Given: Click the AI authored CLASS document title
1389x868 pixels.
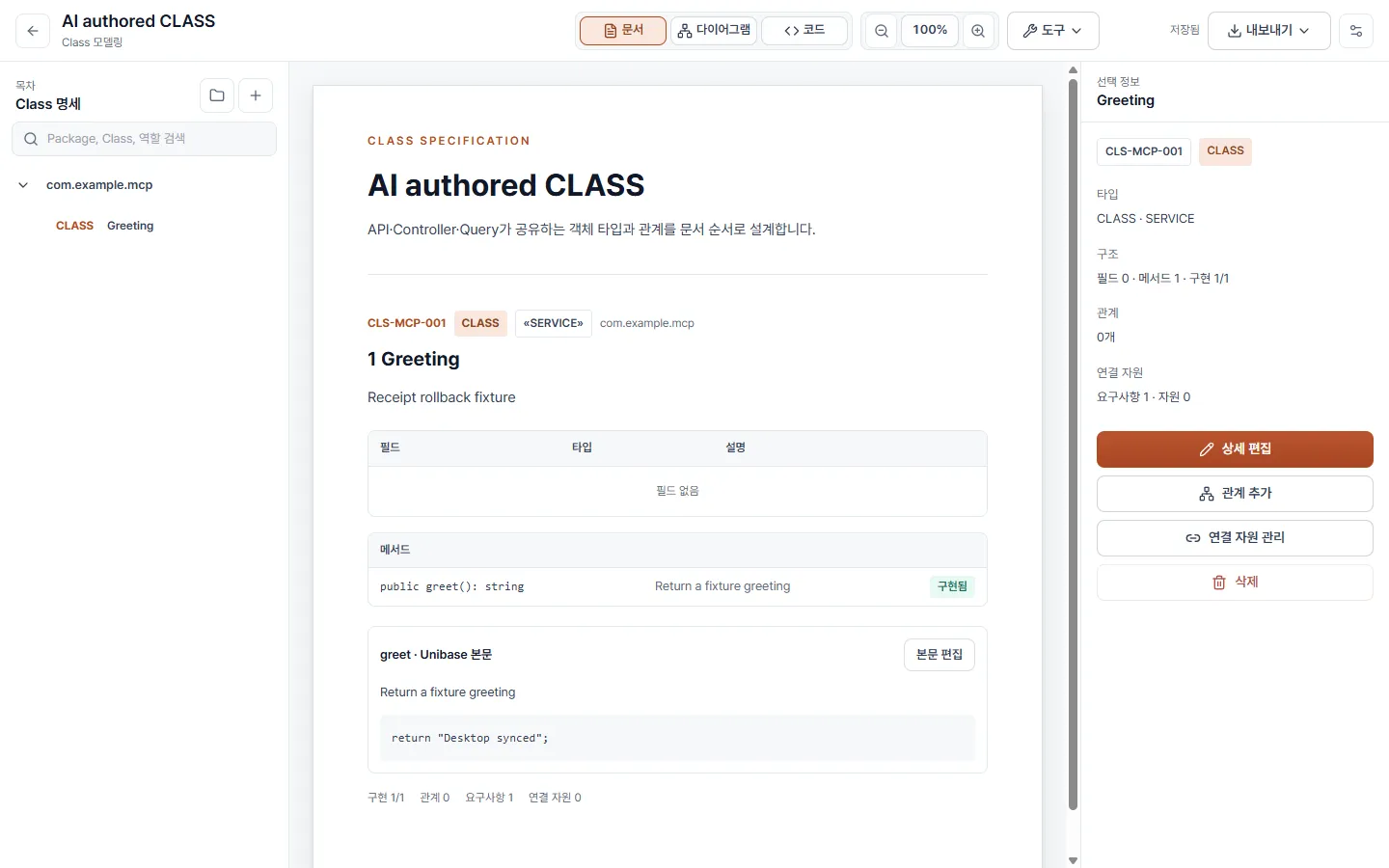Looking at the screenshot, I should pyautogui.click(x=506, y=185).
